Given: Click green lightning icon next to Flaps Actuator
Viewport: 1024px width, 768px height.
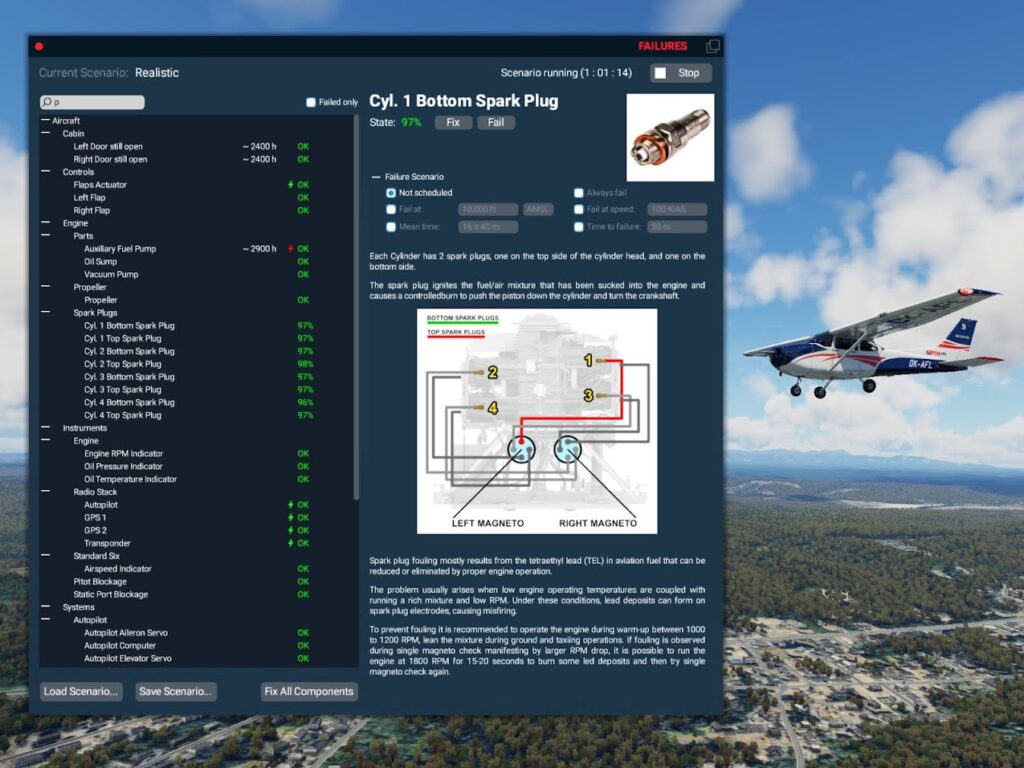Looking at the screenshot, I should pyautogui.click(x=291, y=185).
